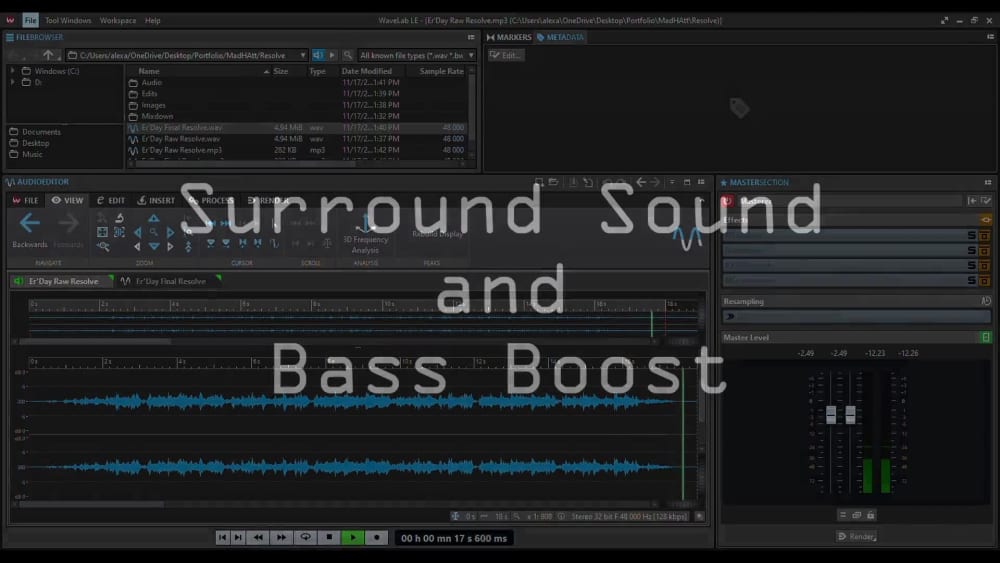Switch to the Edit ribbon tab

point(110,200)
